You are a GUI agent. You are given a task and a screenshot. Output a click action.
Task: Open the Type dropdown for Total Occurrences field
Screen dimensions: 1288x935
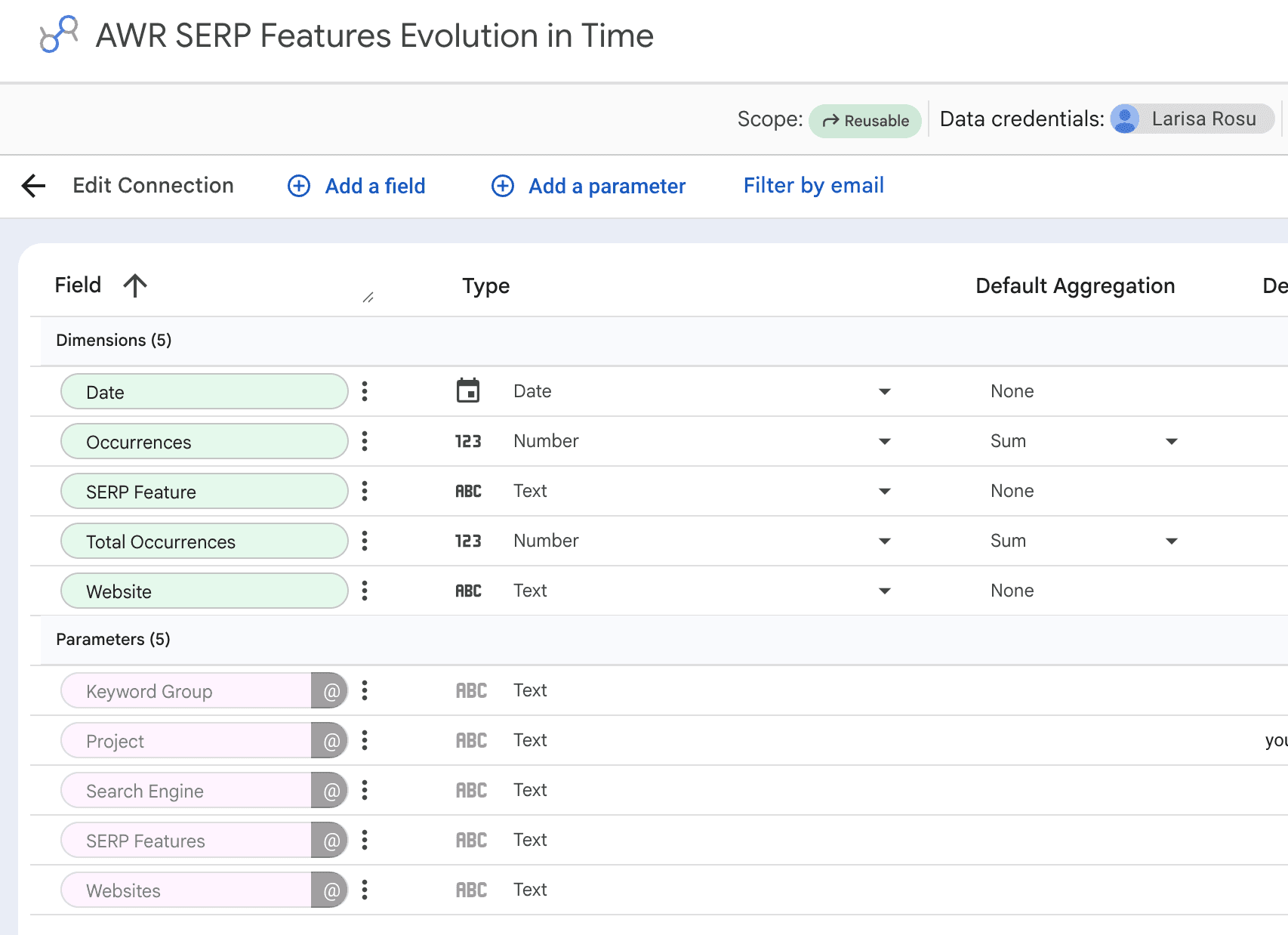click(885, 541)
